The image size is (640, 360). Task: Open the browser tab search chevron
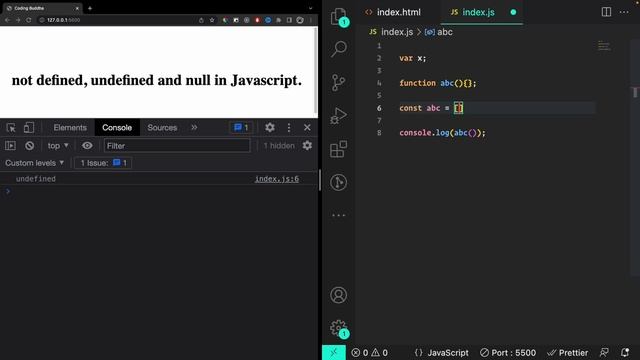click(310, 8)
